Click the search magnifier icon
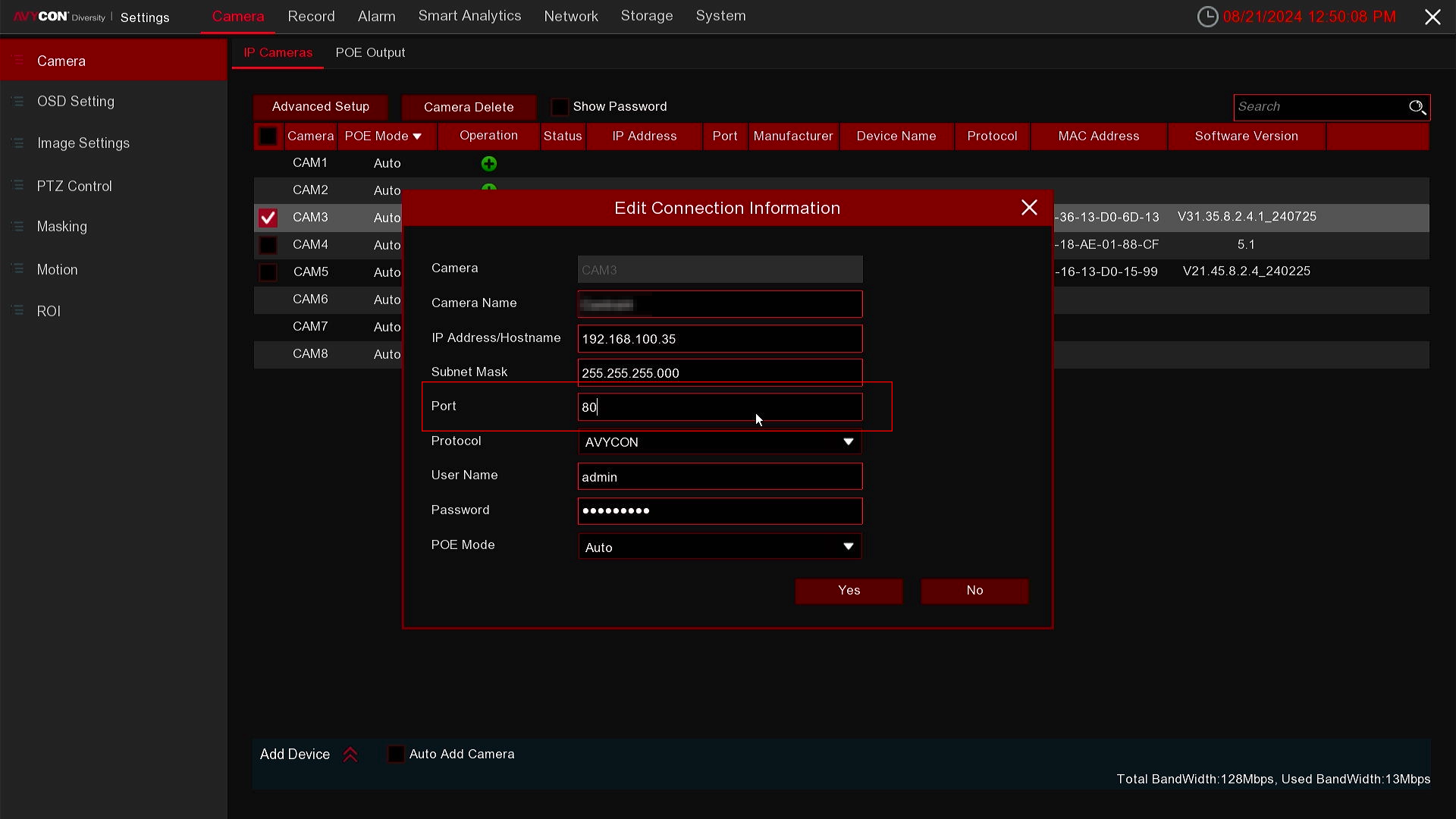Viewport: 1456px width, 819px height. [x=1417, y=107]
